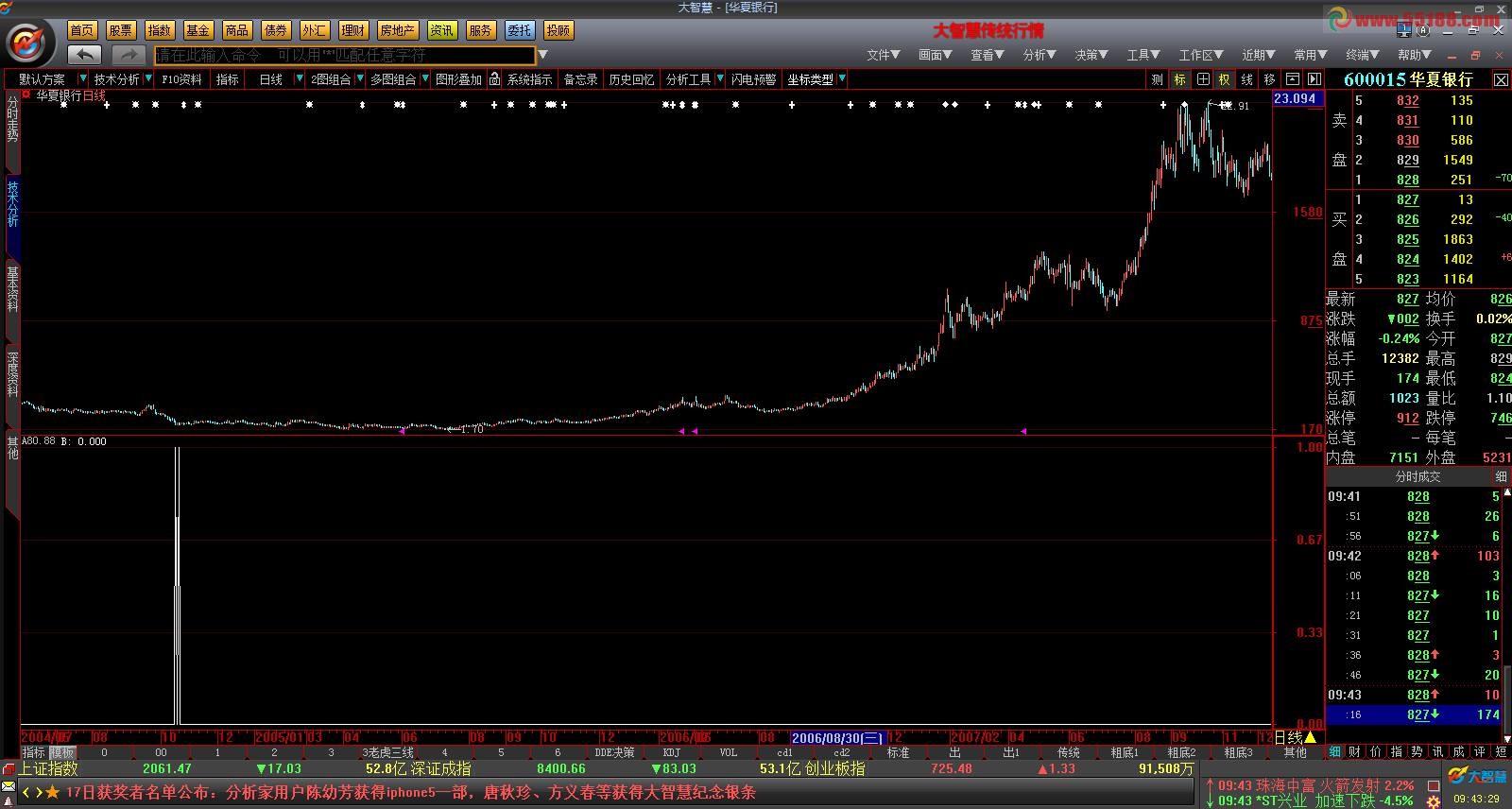Open the 画面 menu
The width and height of the screenshot is (1512, 809).
coord(935,55)
